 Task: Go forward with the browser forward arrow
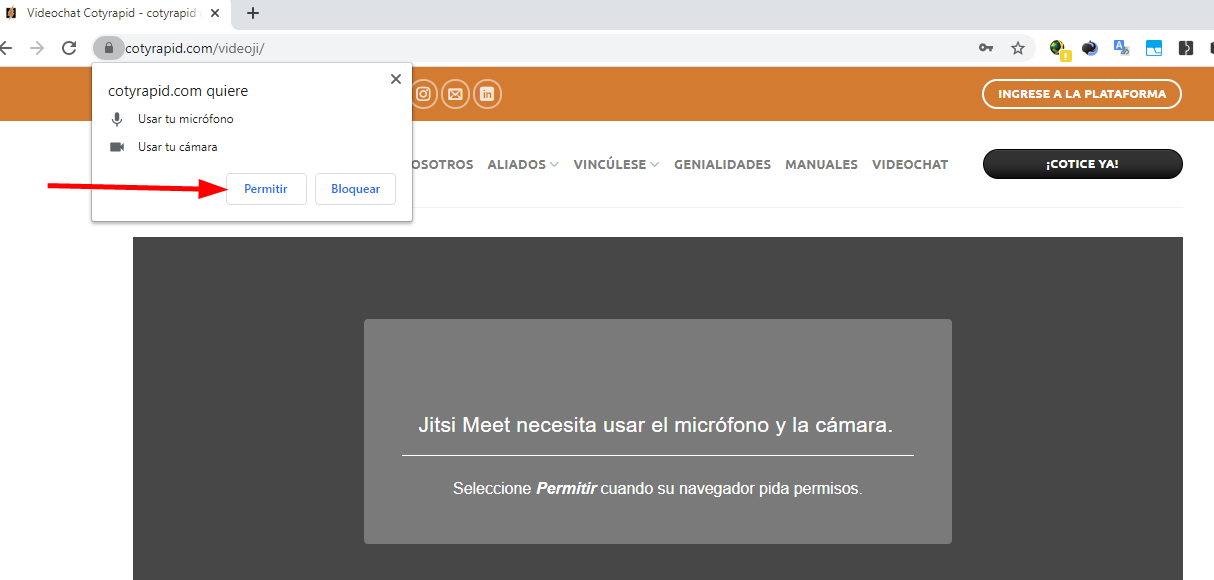click(37, 48)
